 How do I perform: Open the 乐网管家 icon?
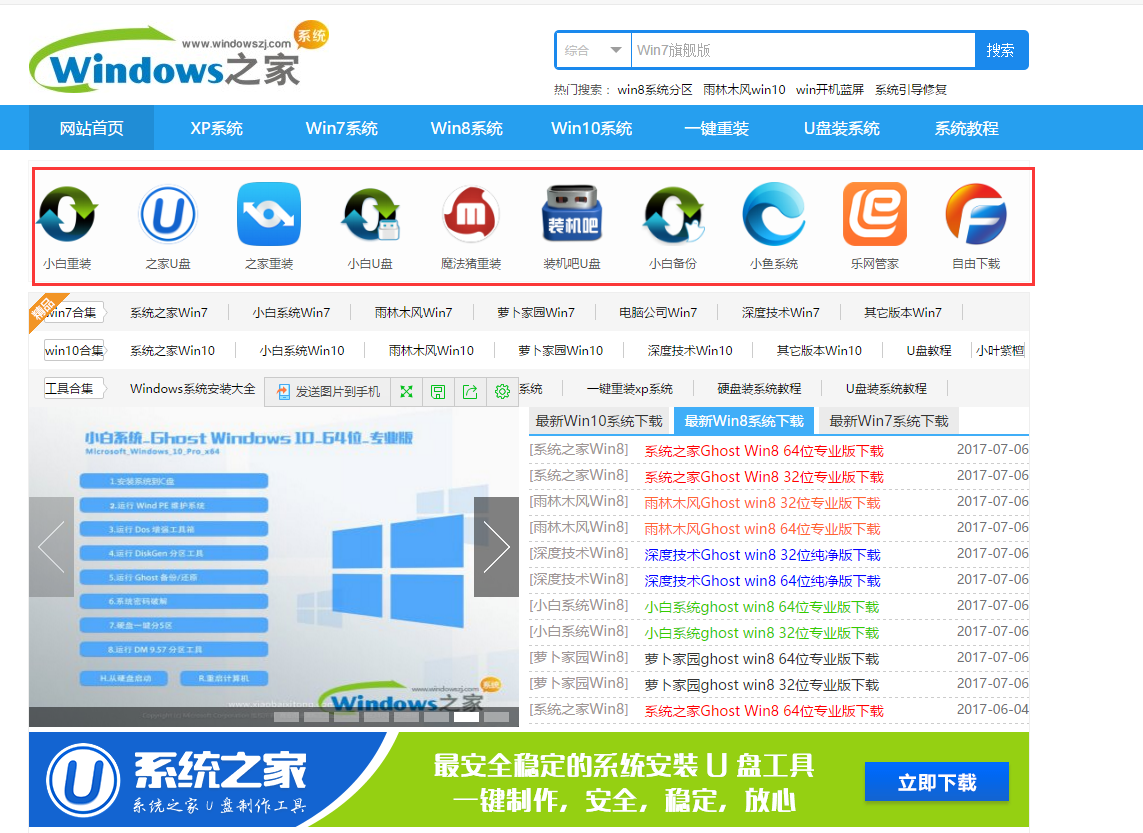[874, 213]
